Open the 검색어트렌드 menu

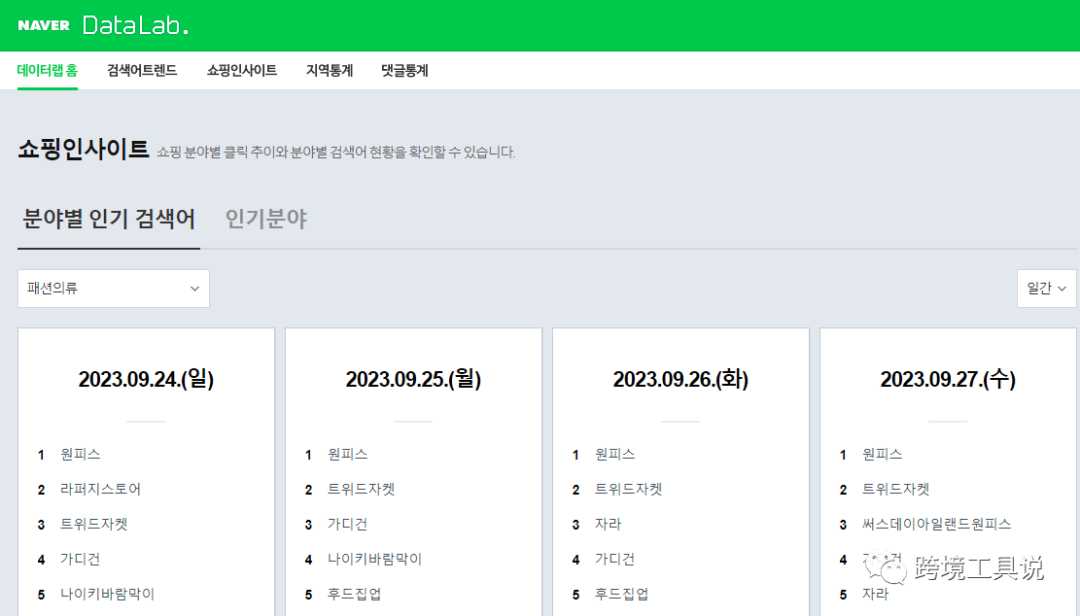[x=142, y=70]
